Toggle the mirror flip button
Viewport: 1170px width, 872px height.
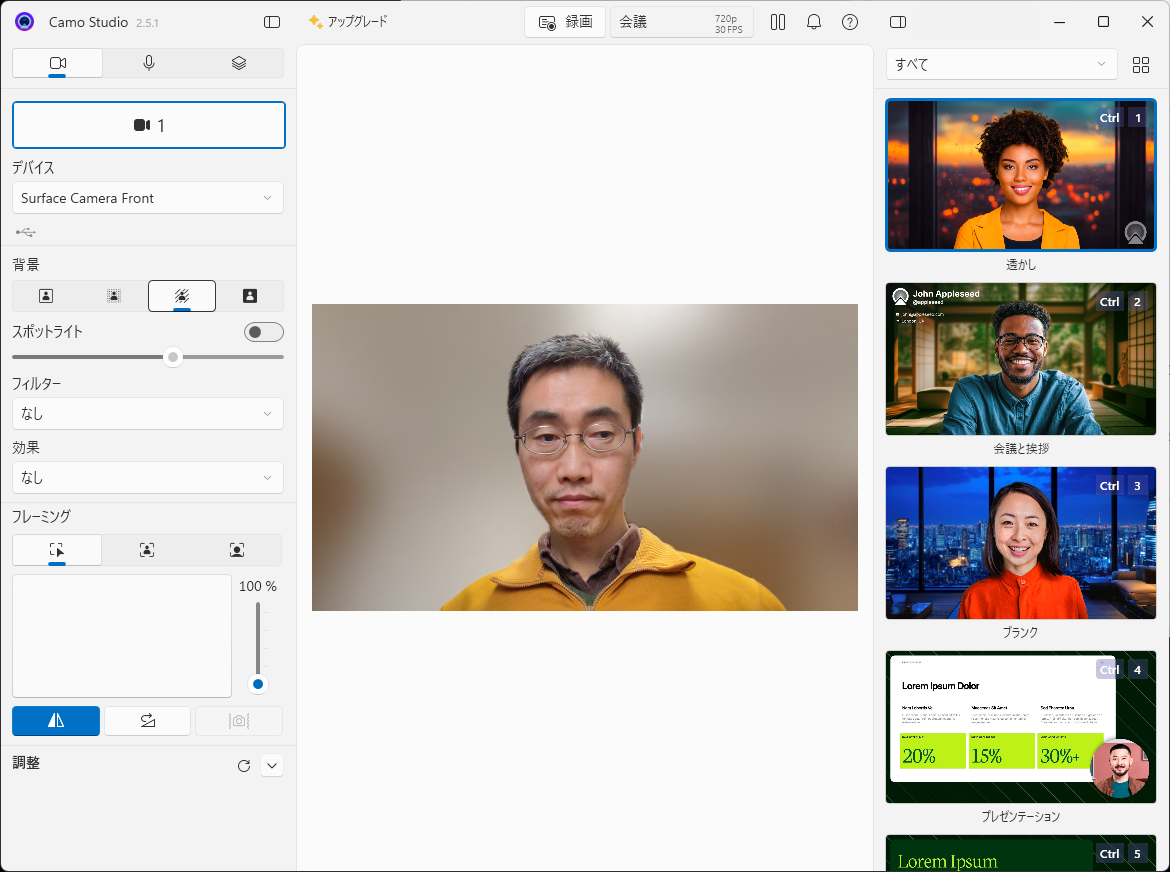point(56,721)
